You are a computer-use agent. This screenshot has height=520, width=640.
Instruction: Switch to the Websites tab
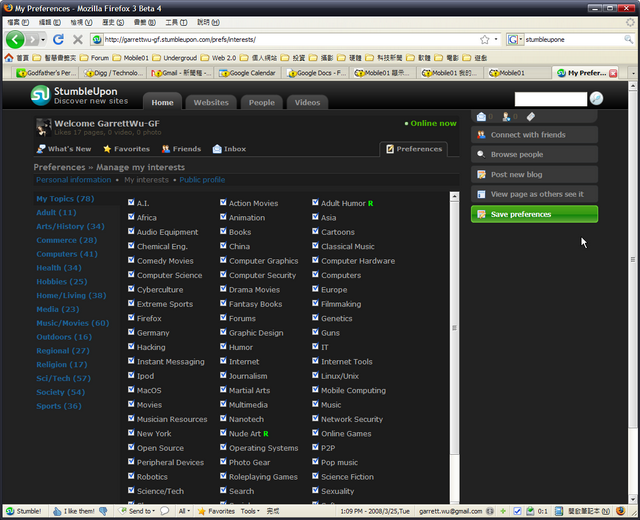pyautogui.click(x=211, y=102)
